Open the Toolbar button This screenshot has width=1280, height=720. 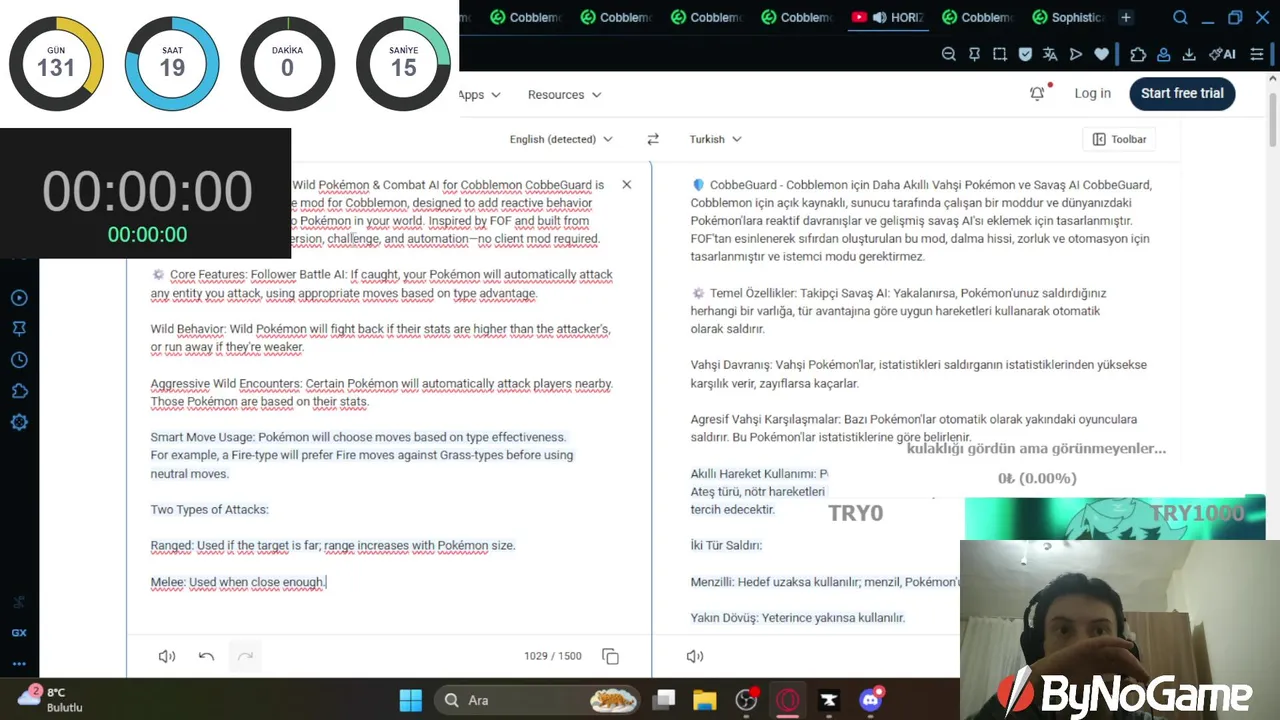pos(1119,139)
